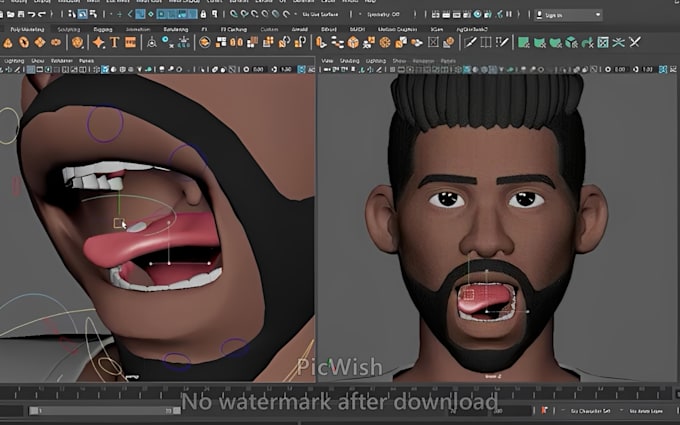Click the green cube UV mapping icon
Image resolution: width=680 pixels, height=425 pixels.
point(572,42)
